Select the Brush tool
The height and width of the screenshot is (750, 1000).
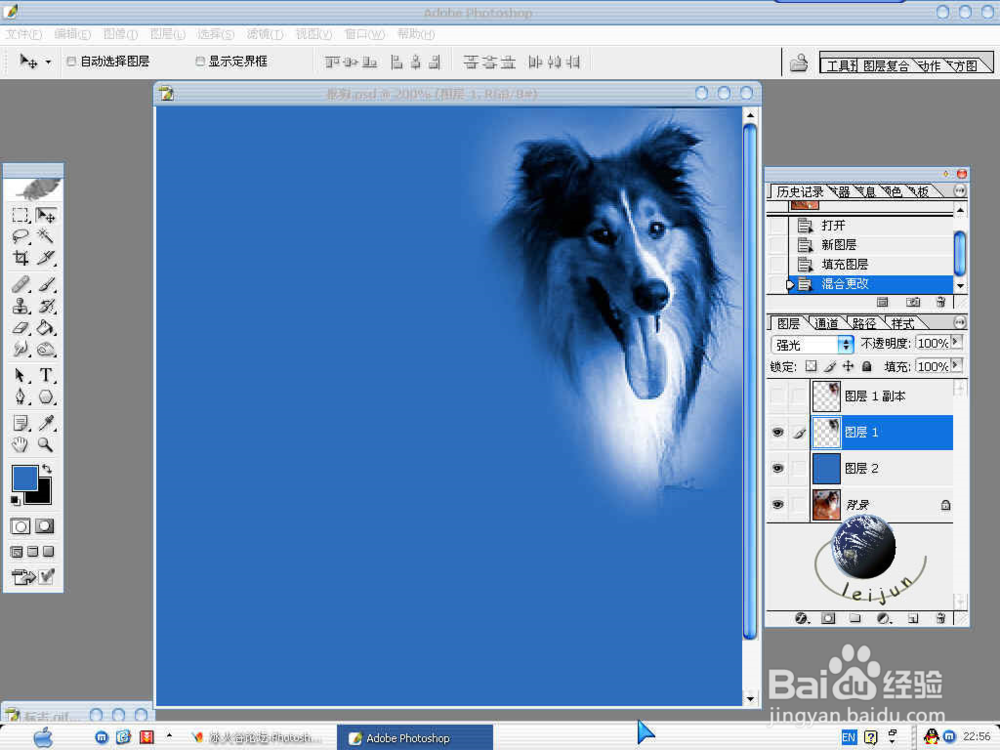click(x=46, y=284)
